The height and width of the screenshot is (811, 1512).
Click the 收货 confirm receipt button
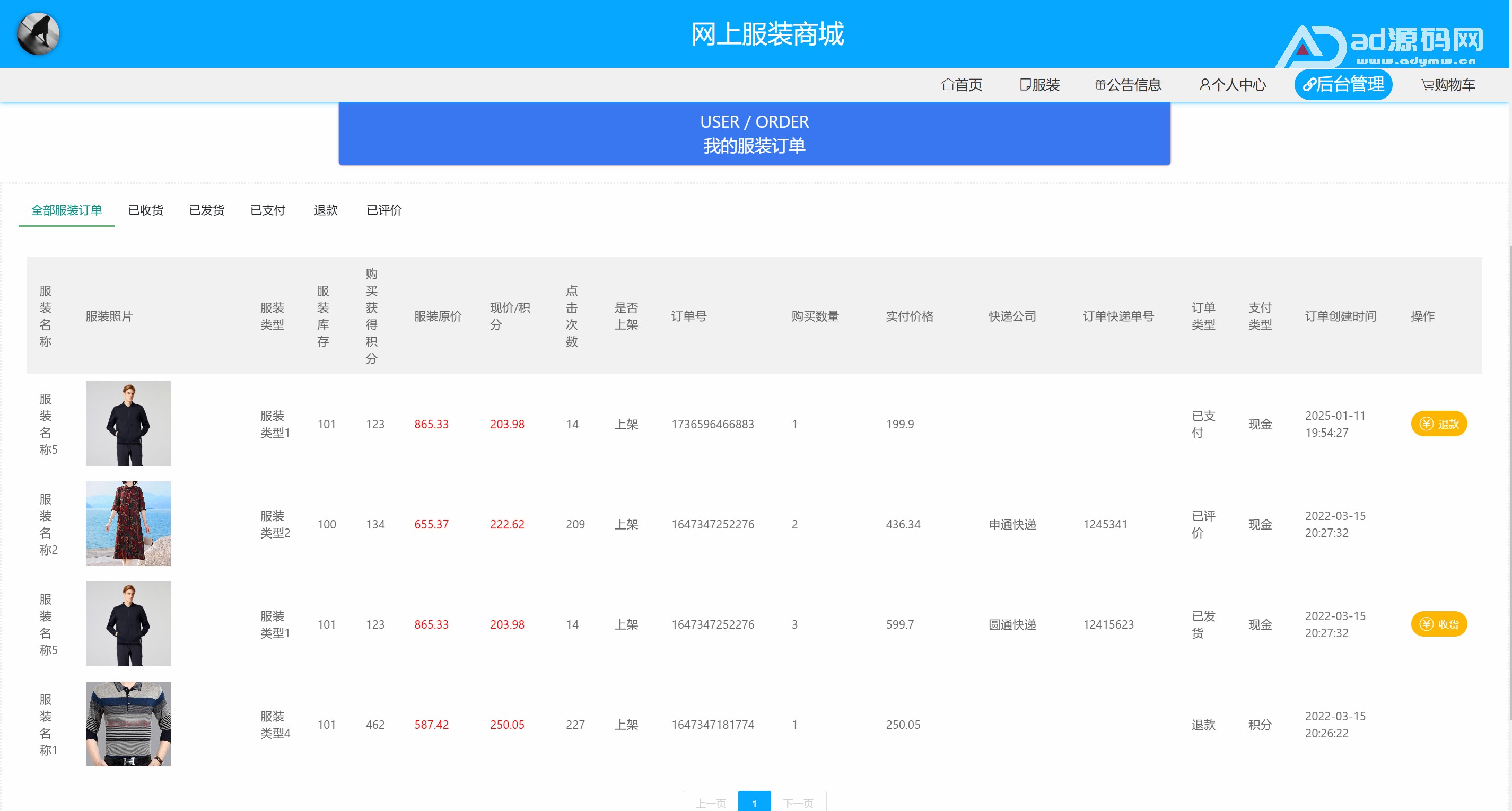point(1438,624)
